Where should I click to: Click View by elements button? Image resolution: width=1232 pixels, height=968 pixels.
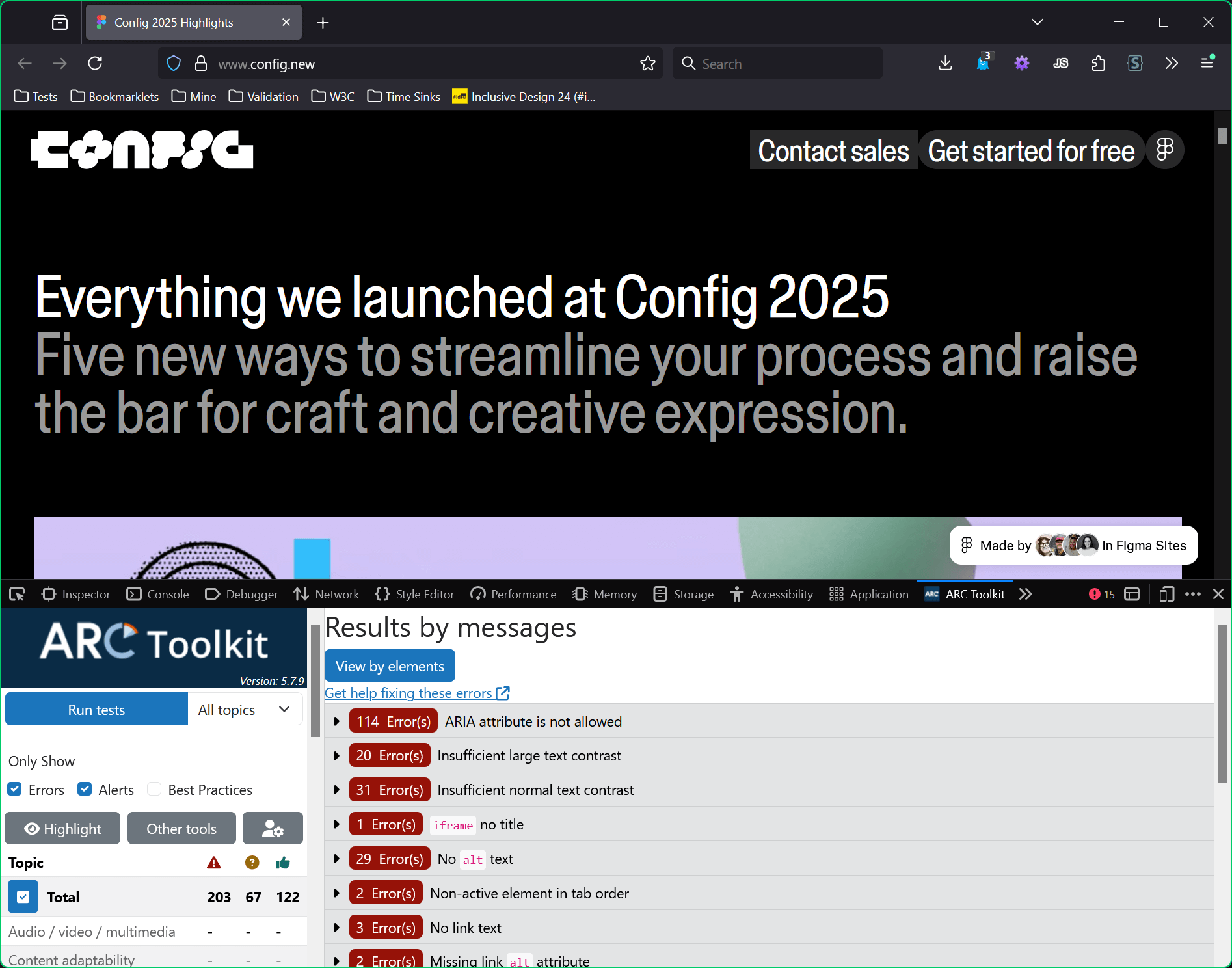pyautogui.click(x=390, y=666)
